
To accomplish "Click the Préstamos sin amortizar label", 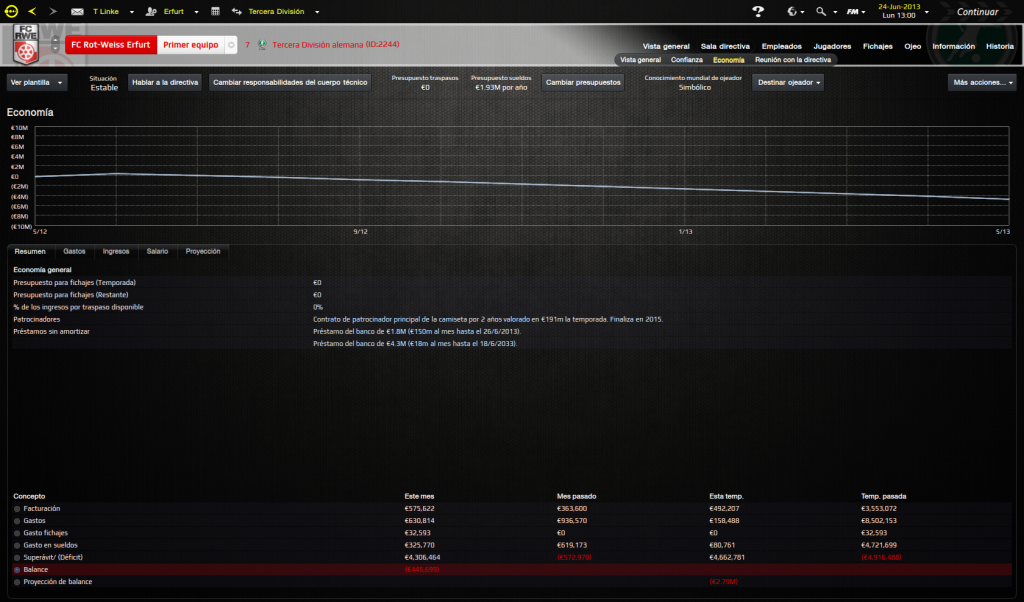I will [x=52, y=332].
